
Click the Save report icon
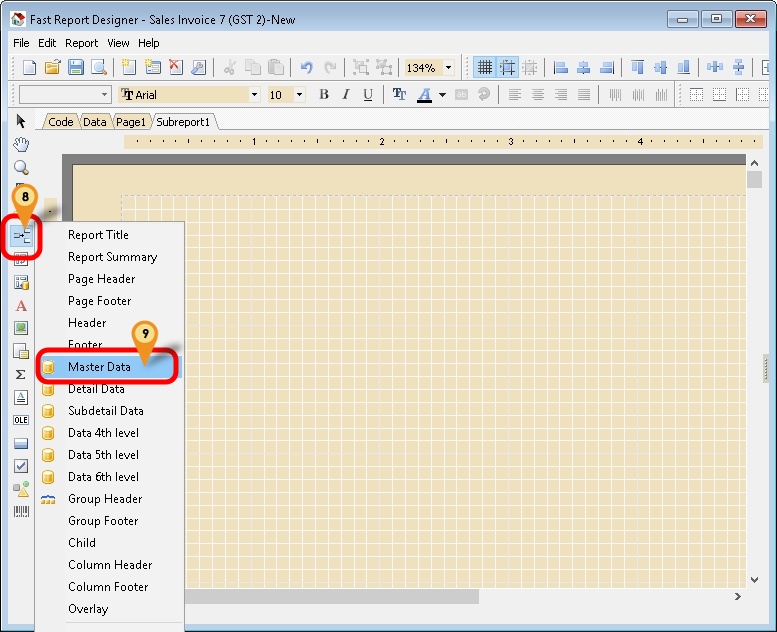pos(76,68)
